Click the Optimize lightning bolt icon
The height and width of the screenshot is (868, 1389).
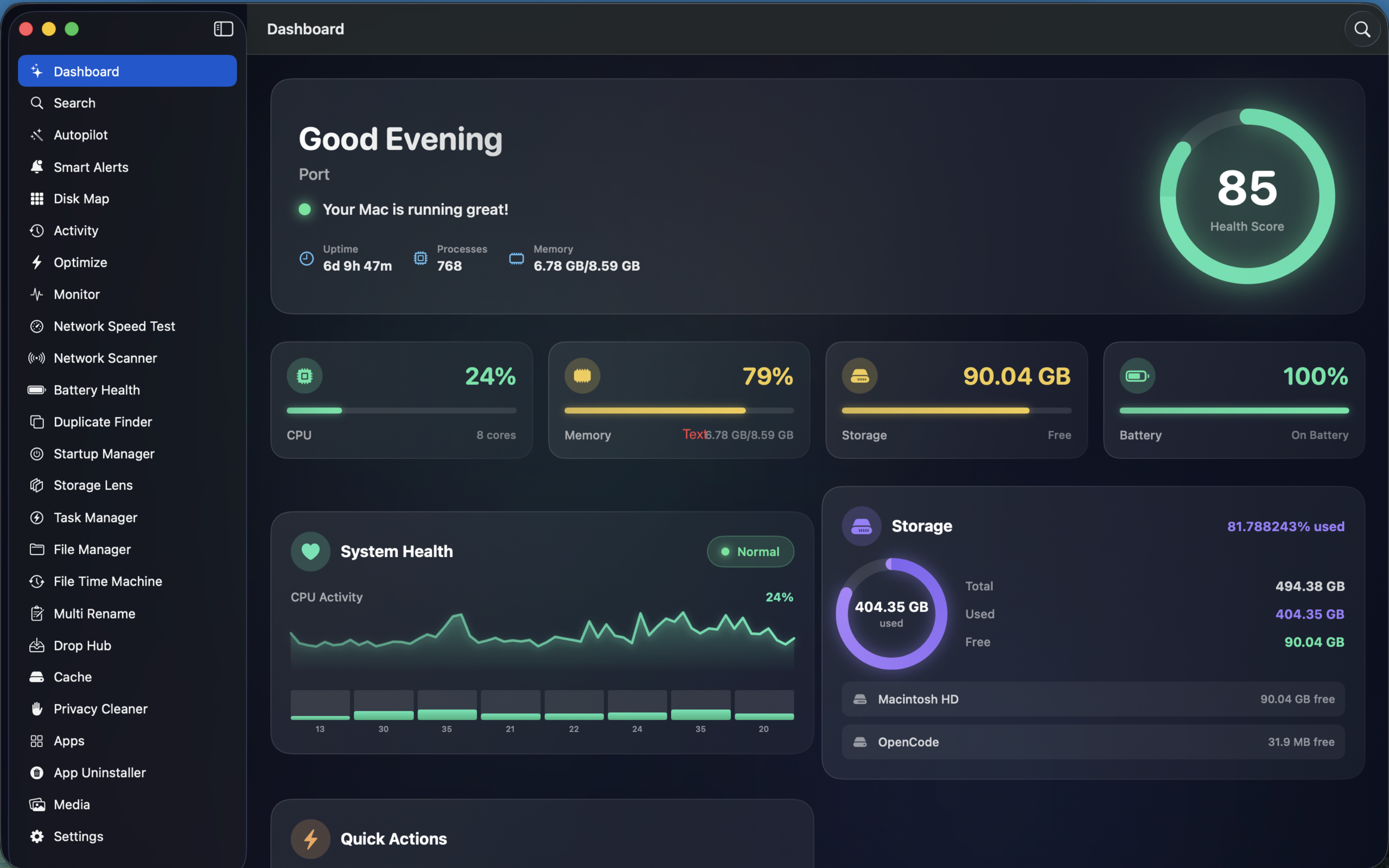pos(37,263)
